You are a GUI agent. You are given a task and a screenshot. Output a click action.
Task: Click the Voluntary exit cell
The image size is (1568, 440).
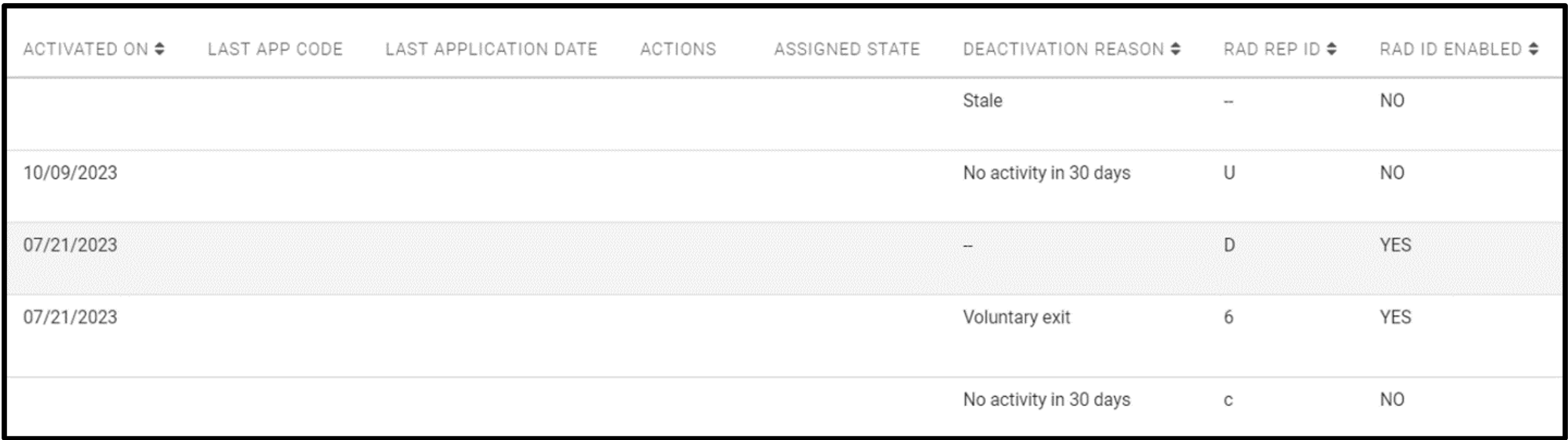coord(1016,318)
